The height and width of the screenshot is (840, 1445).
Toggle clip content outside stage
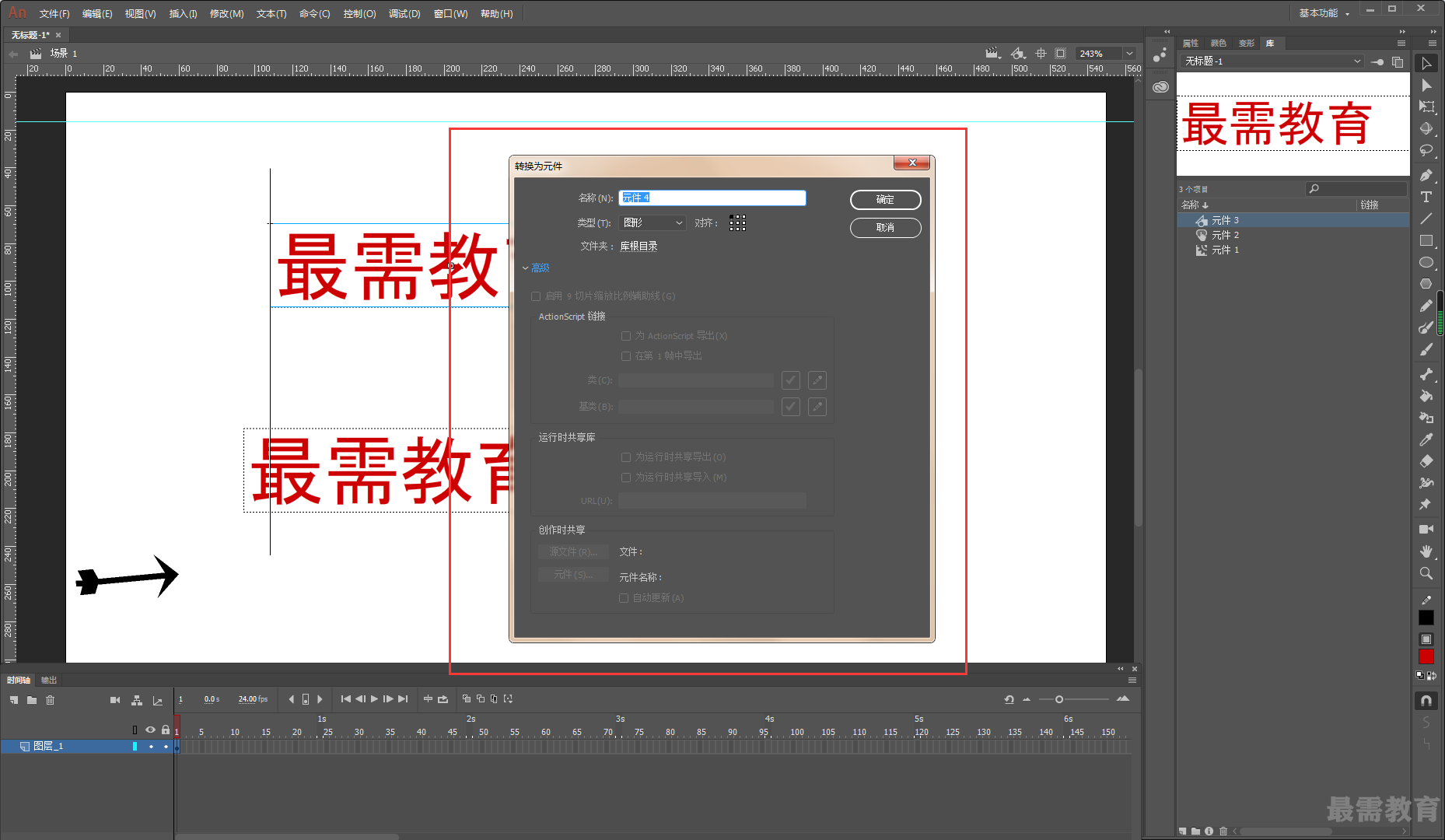1060,54
